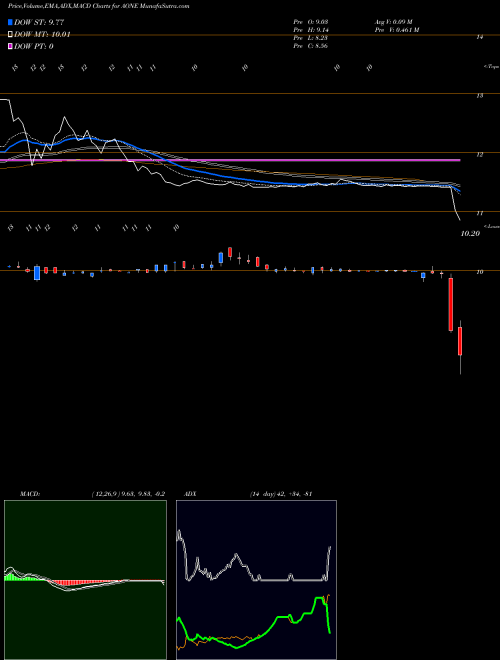Click the 10.20 last-value label
Image resolution: width=500 pixels, height=660 pixels.
coord(470,234)
